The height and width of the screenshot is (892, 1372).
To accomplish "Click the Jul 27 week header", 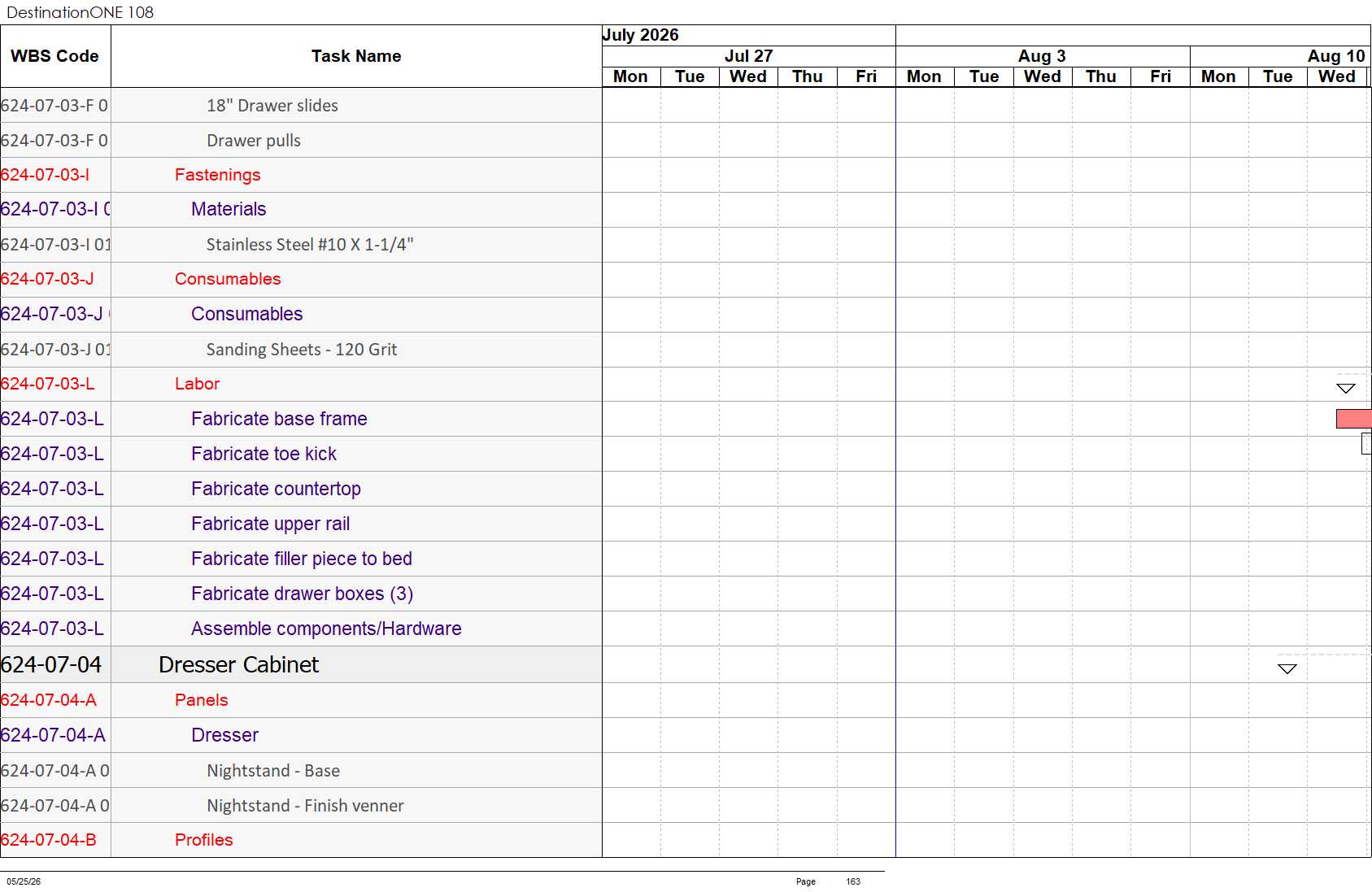I will click(748, 56).
